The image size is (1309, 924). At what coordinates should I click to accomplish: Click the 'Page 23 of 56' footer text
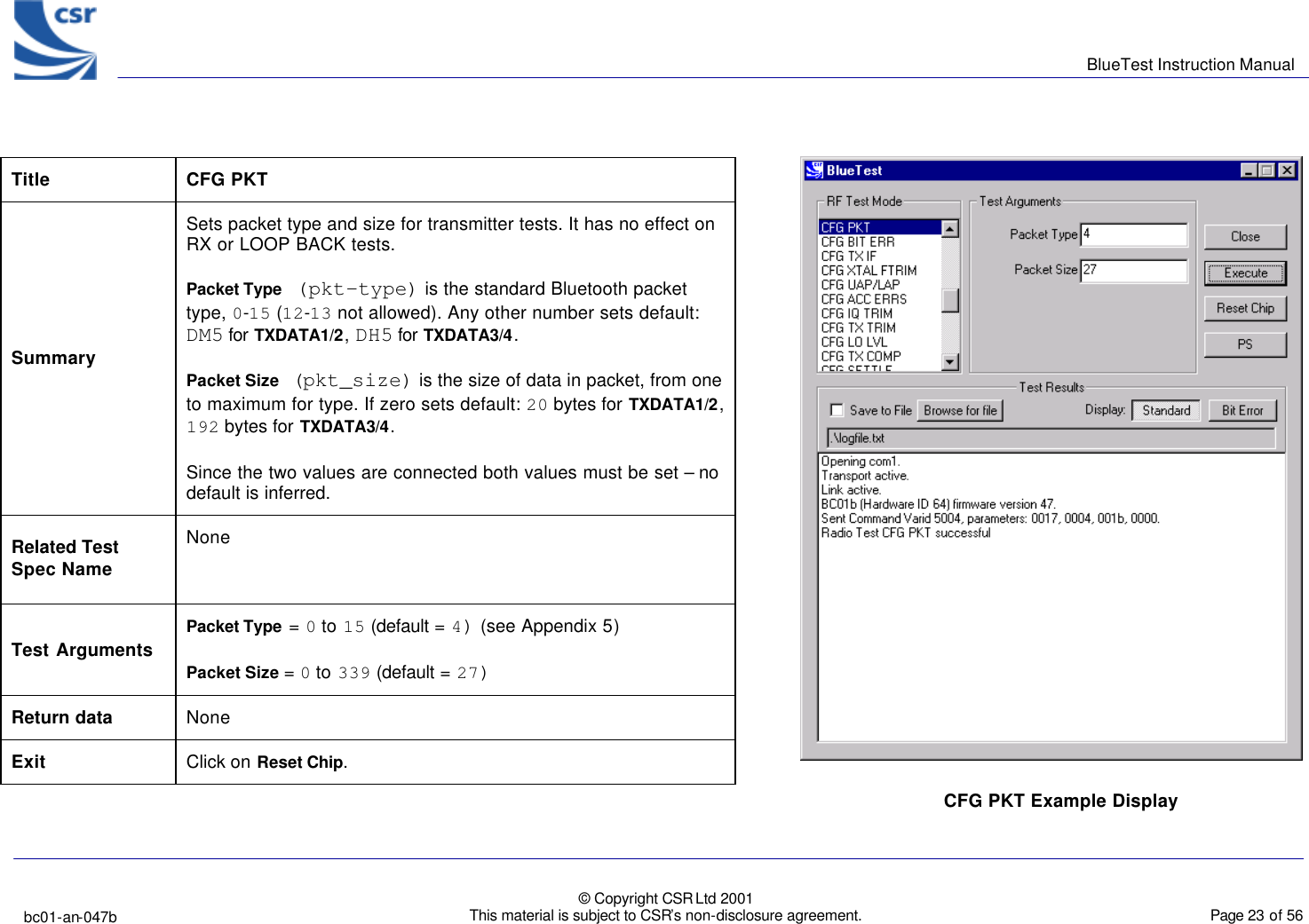coord(1256,915)
